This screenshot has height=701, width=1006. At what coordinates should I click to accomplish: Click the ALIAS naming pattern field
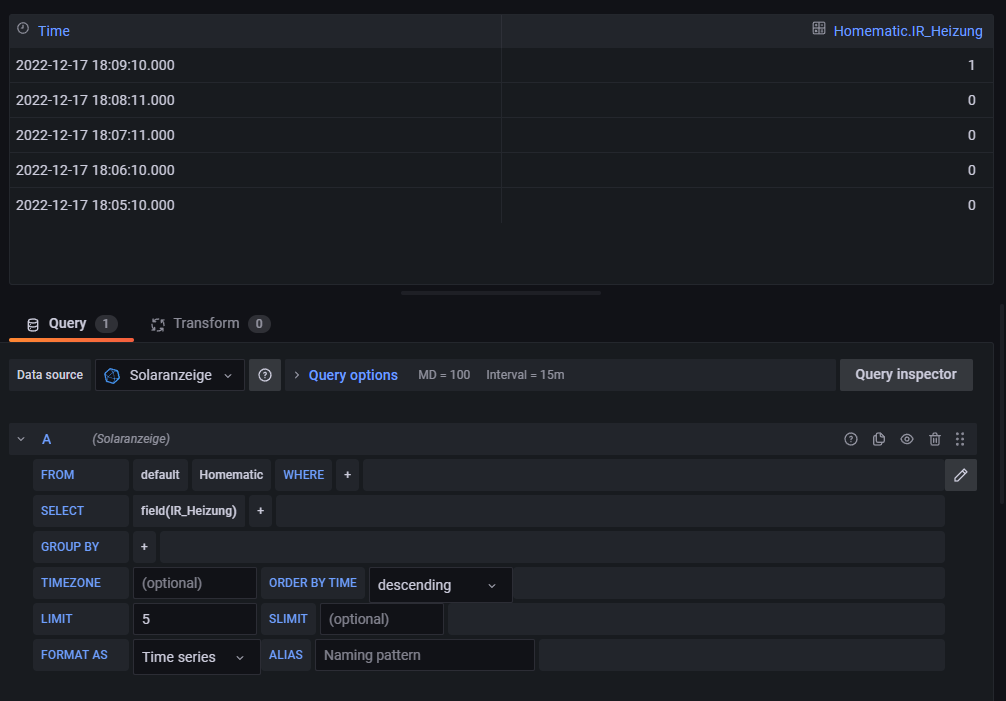pos(424,655)
